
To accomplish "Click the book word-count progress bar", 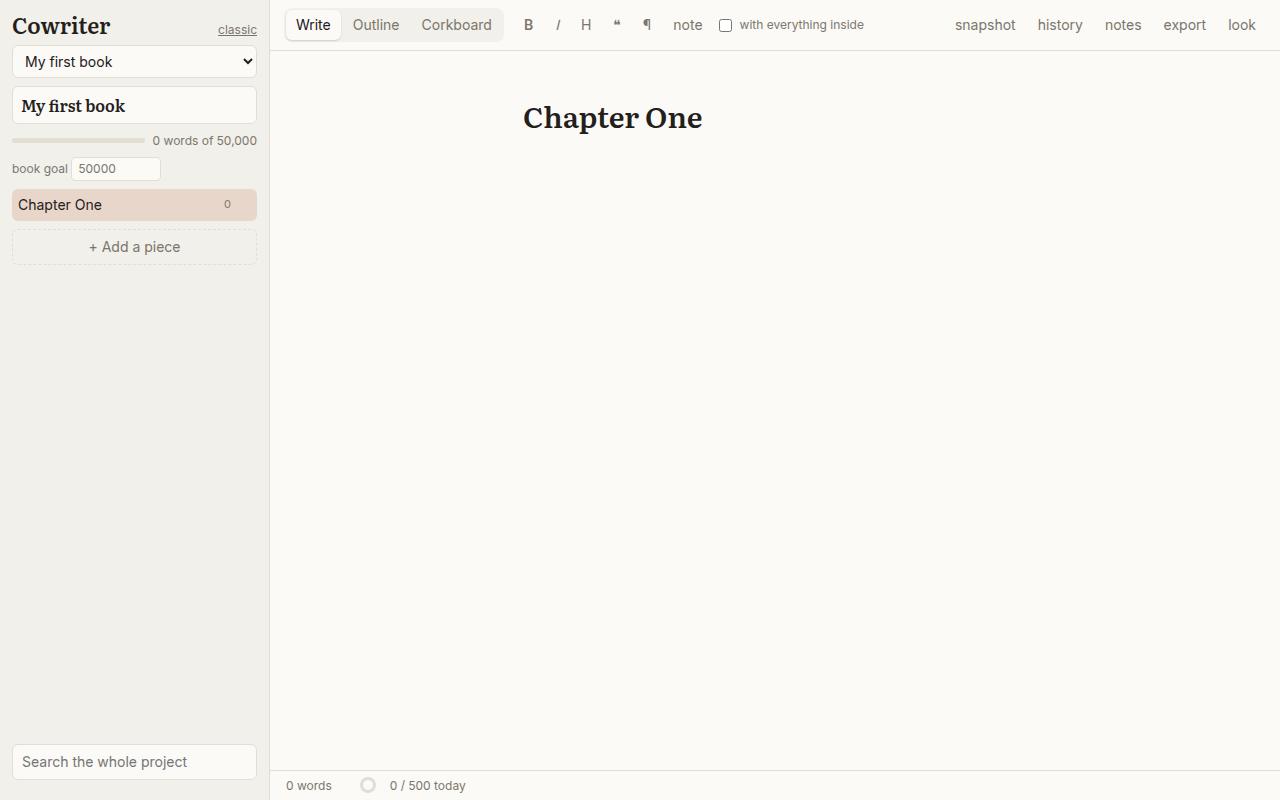I will click(x=78, y=141).
